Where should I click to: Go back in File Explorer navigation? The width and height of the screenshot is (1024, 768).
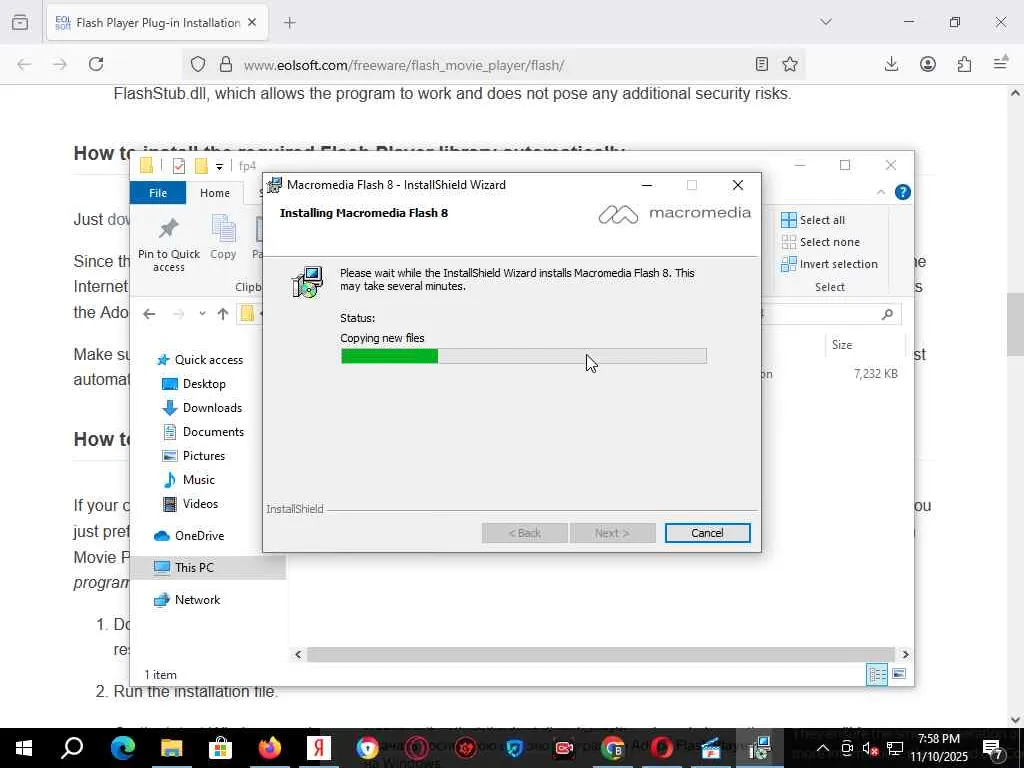pyautogui.click(x=149, y=314)
